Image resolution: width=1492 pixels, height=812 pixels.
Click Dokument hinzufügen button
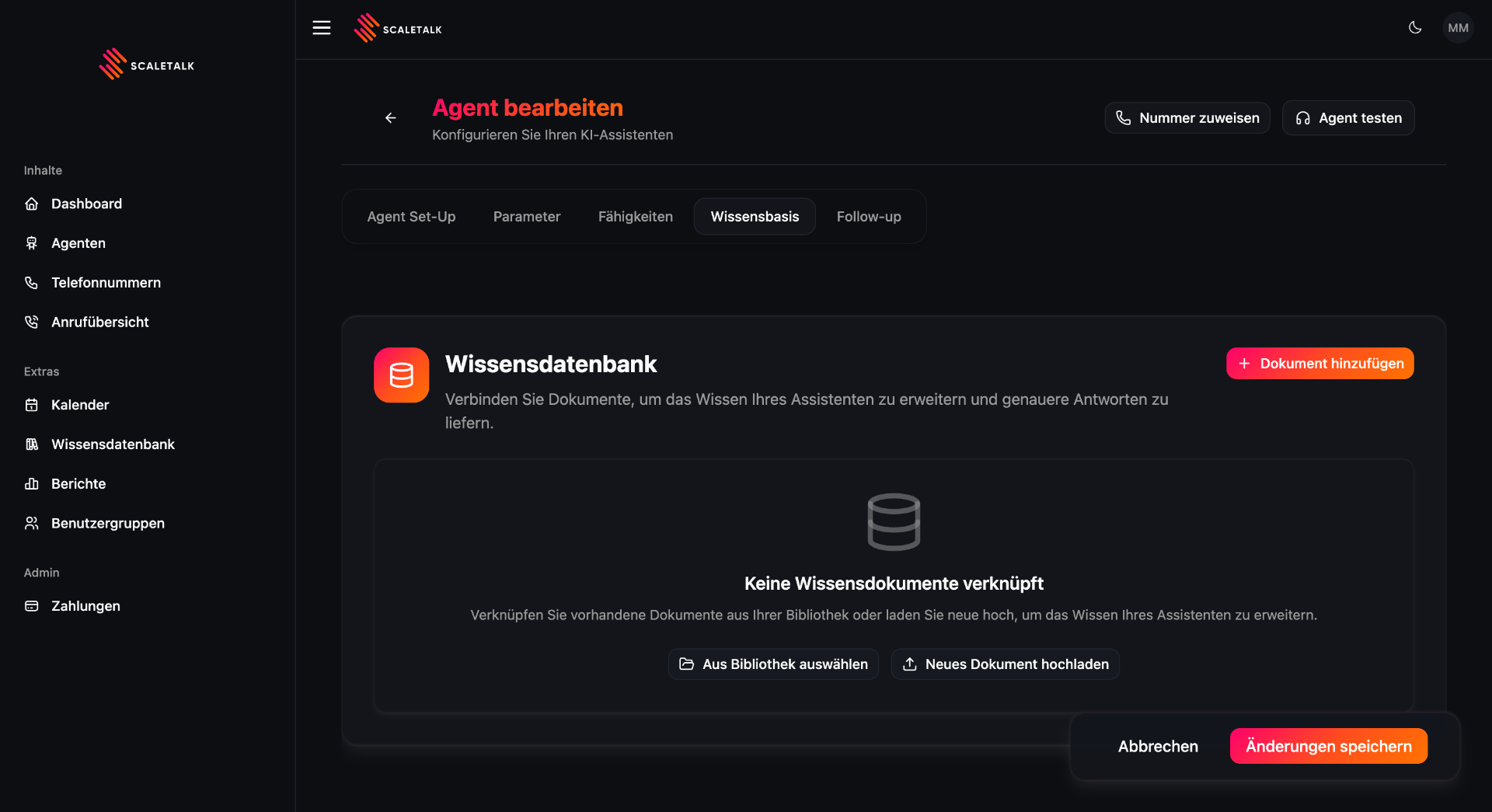[1320, 364]
